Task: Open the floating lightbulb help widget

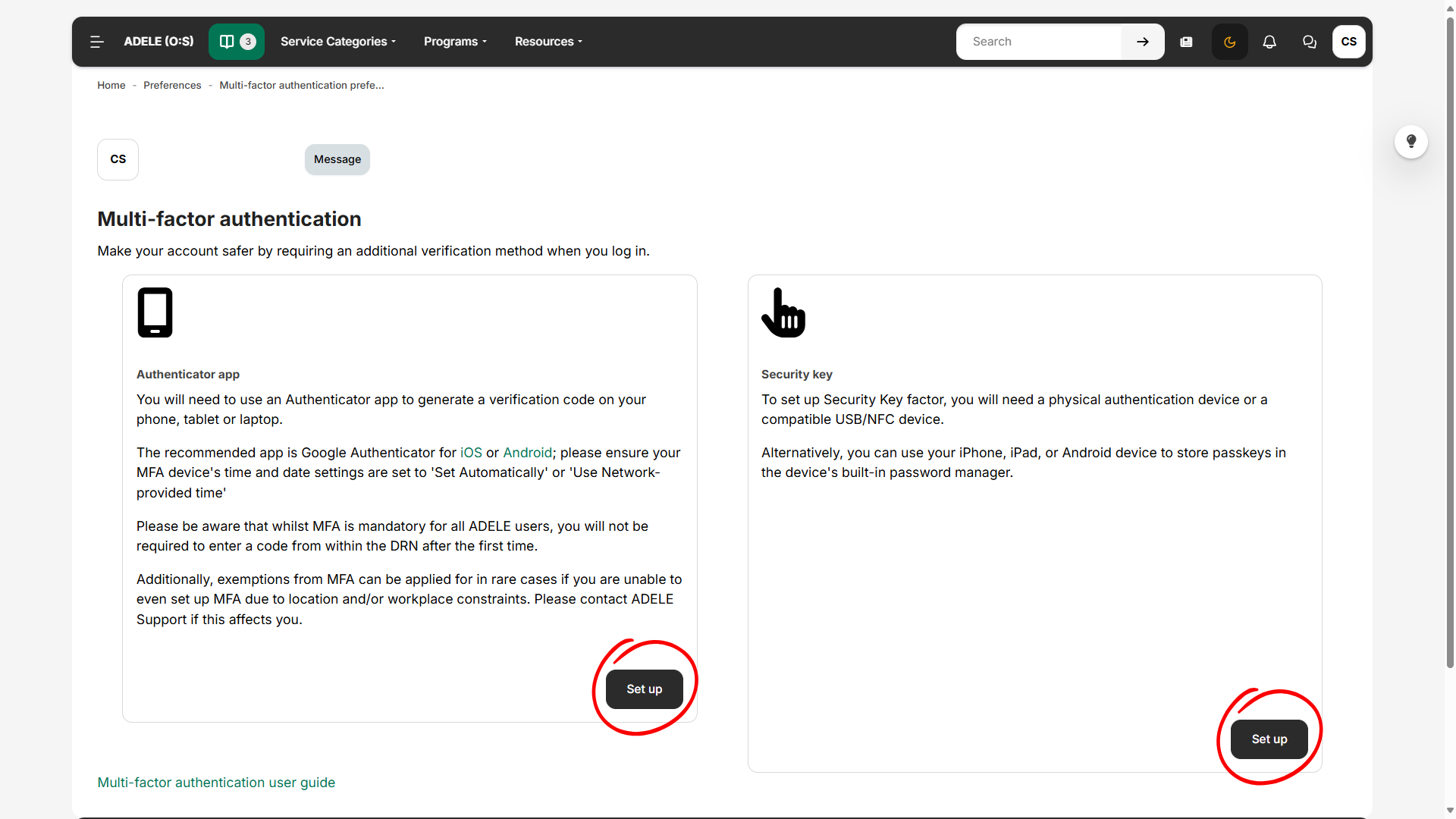Action: tap(1410, 142)
